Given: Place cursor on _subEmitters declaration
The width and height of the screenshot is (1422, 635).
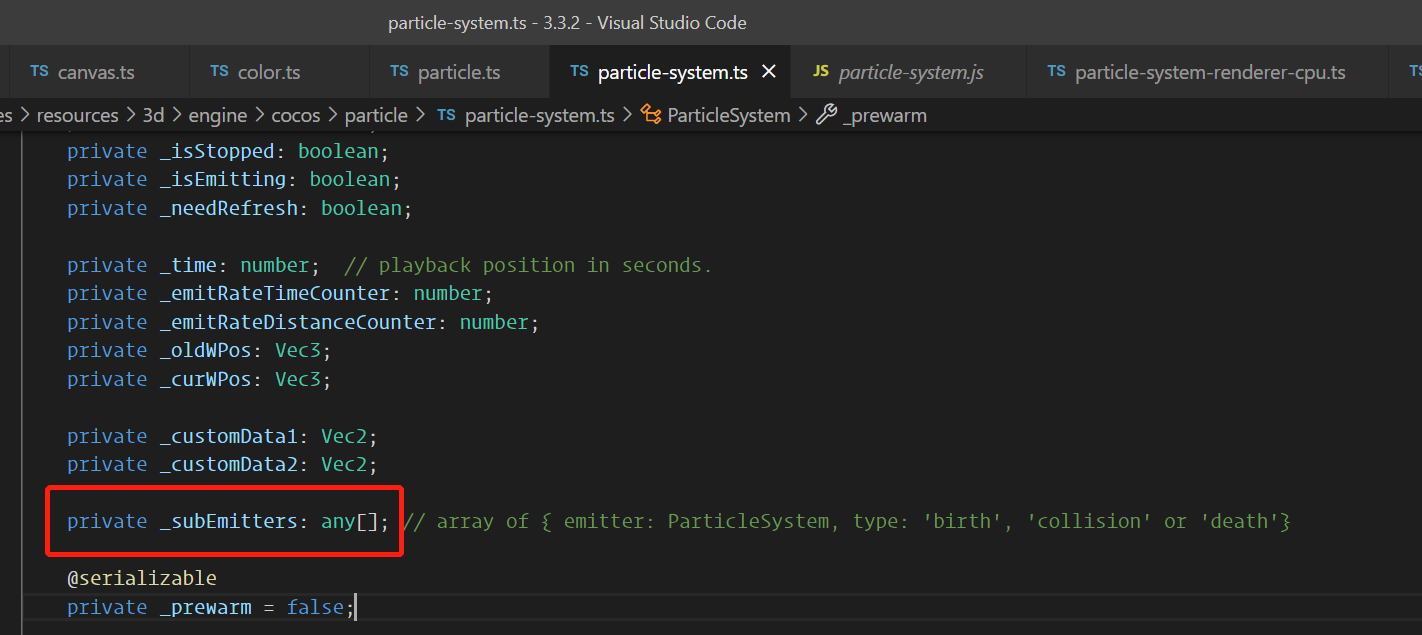Looking at the screenshot, I should (x=232, y=522).
